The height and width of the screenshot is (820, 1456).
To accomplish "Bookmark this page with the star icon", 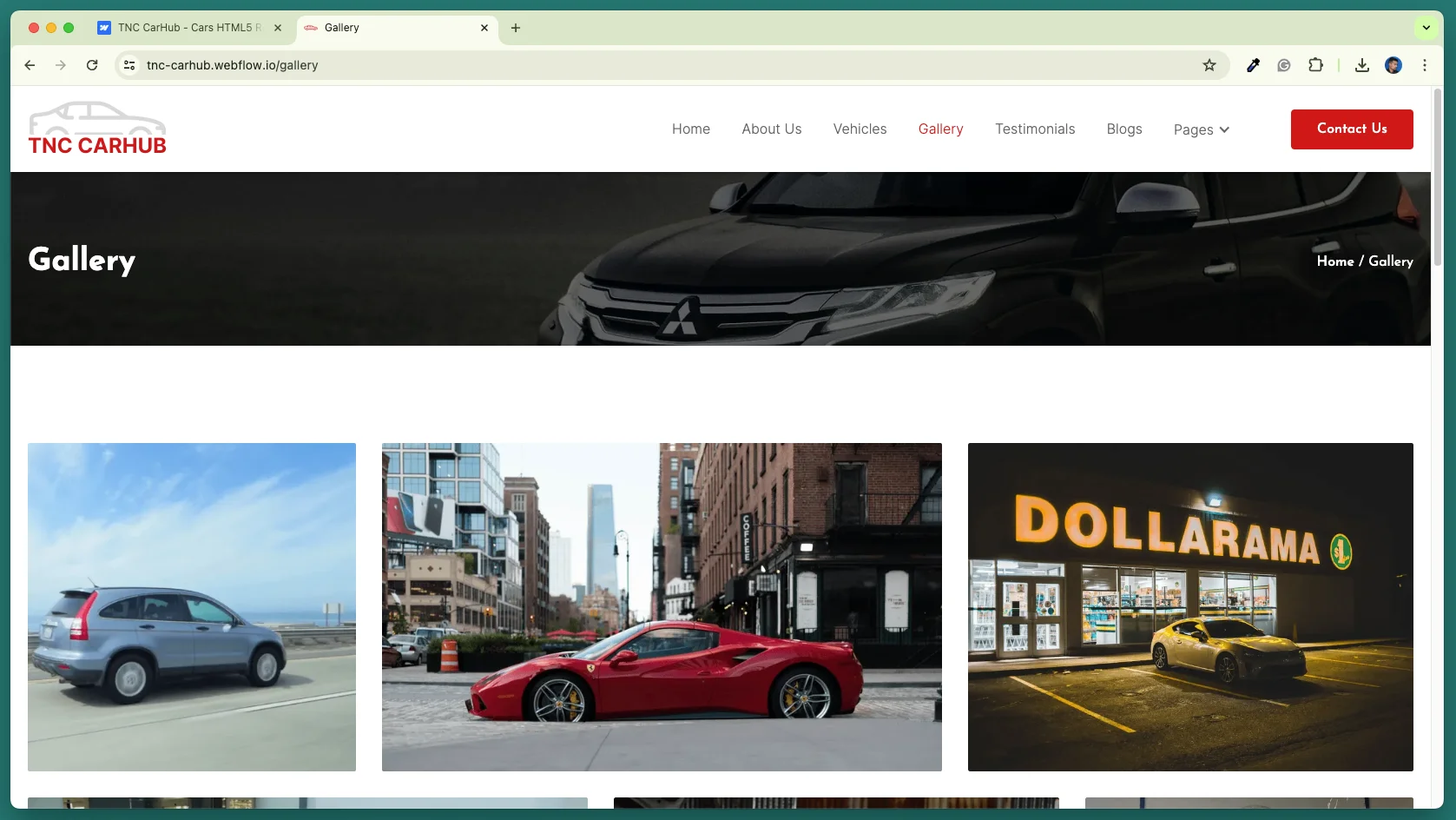I will pos(1209,65).
